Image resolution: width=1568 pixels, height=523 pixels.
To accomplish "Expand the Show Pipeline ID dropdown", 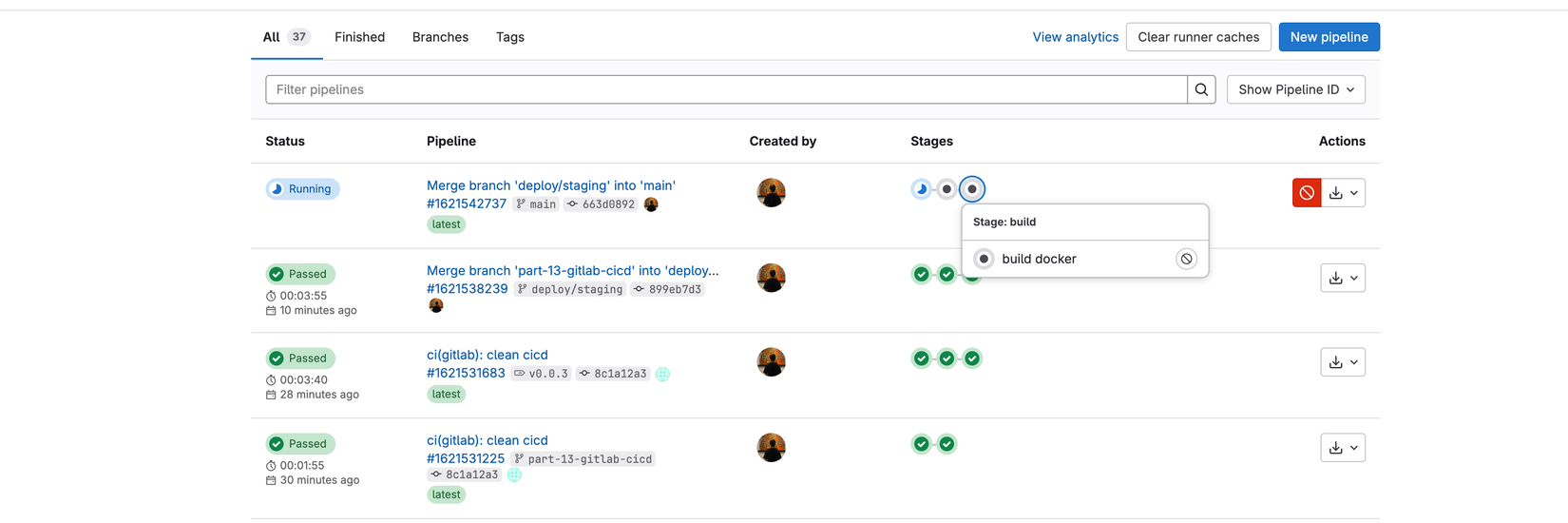I will point(1295,89).
